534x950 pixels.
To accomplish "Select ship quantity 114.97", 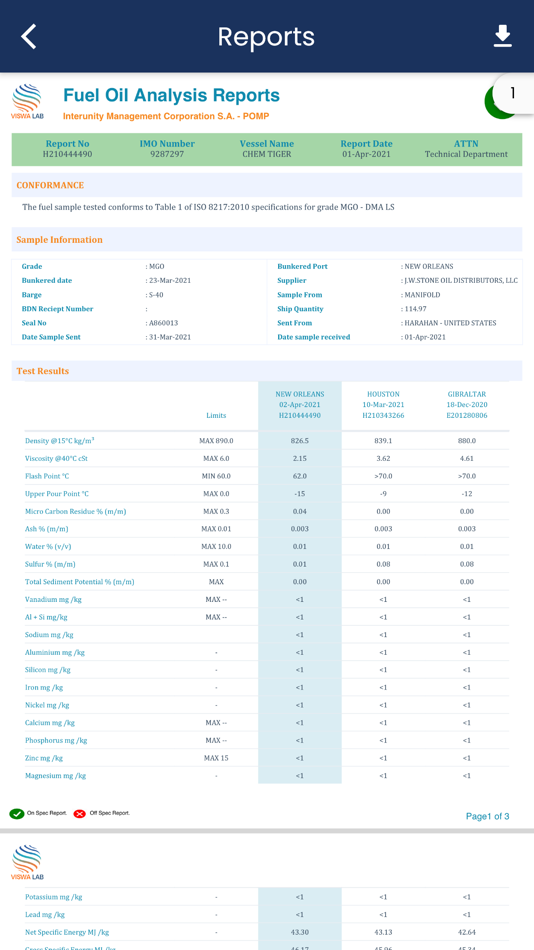I will [x=415, y=309].
